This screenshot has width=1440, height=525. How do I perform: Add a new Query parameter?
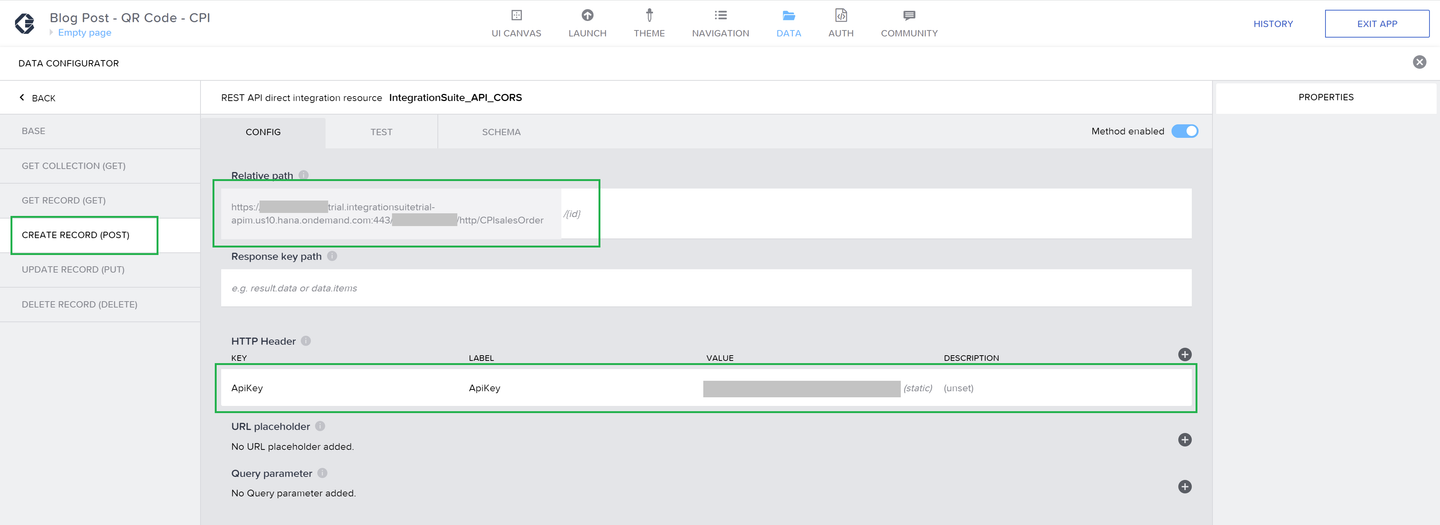(x=1185, y=486)
